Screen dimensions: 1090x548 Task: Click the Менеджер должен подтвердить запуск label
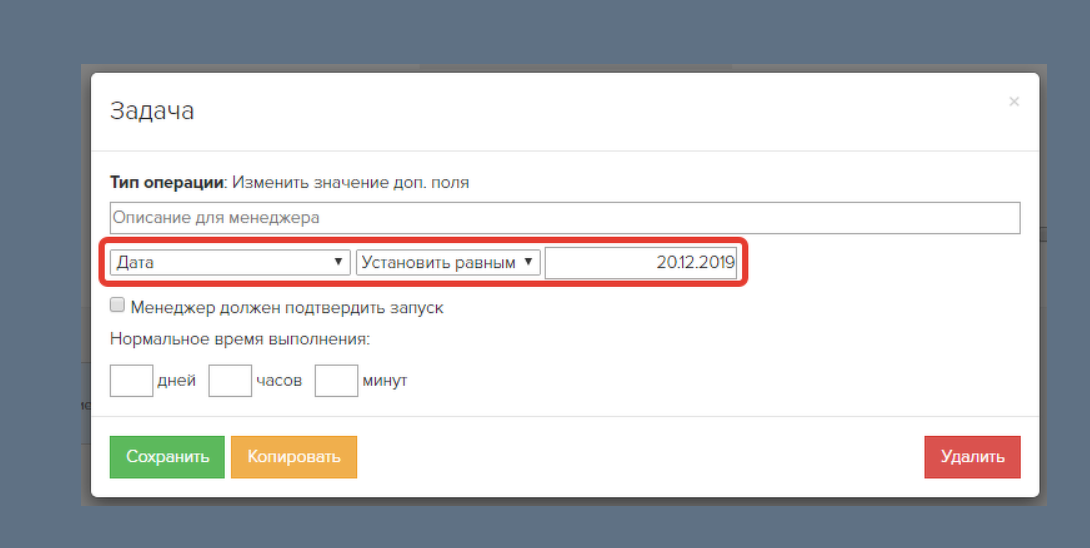[x=287, y=308]
